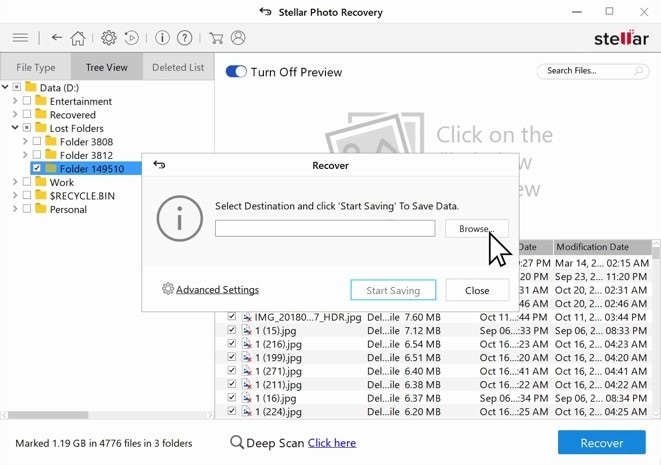Check the Entertainment folder checkbox

(x=27, y=101)
